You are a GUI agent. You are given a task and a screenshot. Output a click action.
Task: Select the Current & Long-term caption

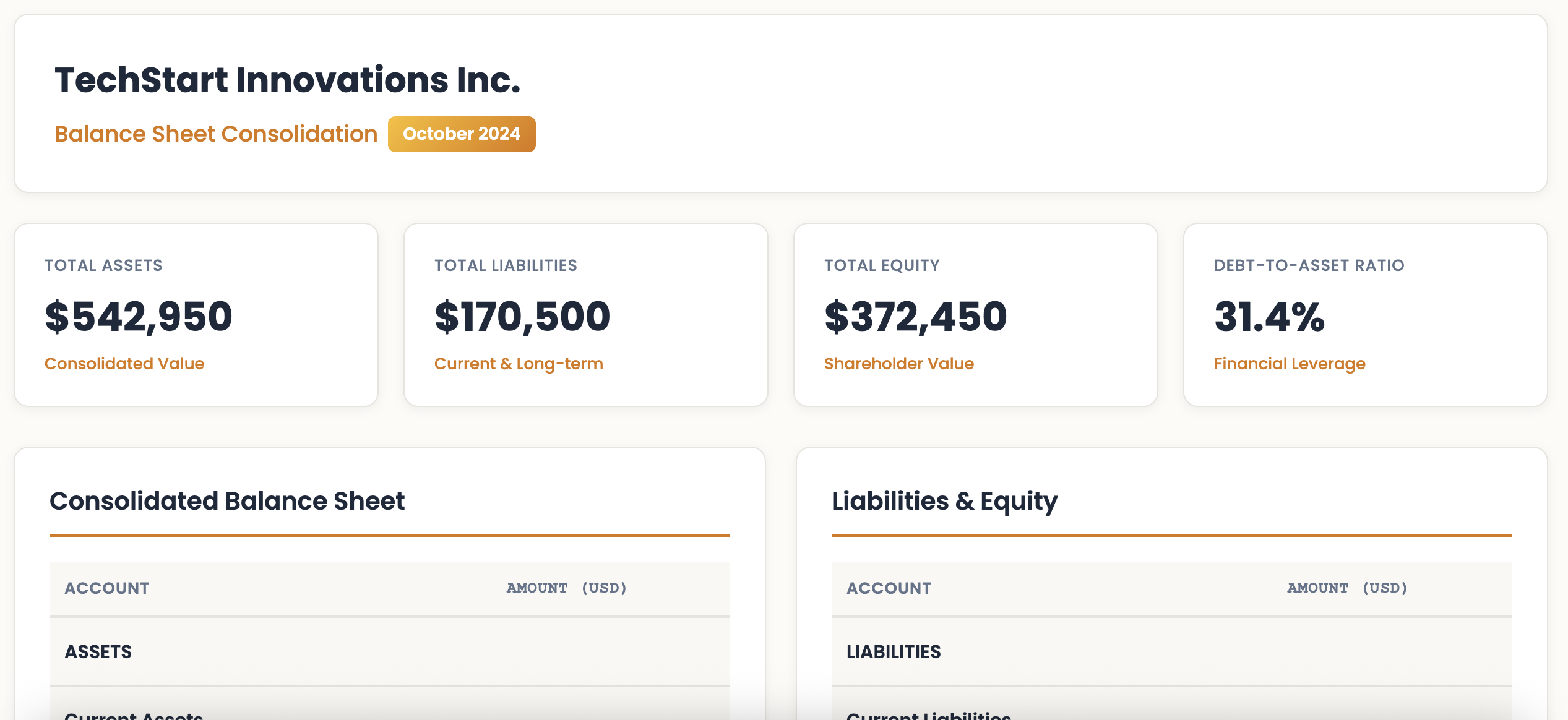point(519,364)
